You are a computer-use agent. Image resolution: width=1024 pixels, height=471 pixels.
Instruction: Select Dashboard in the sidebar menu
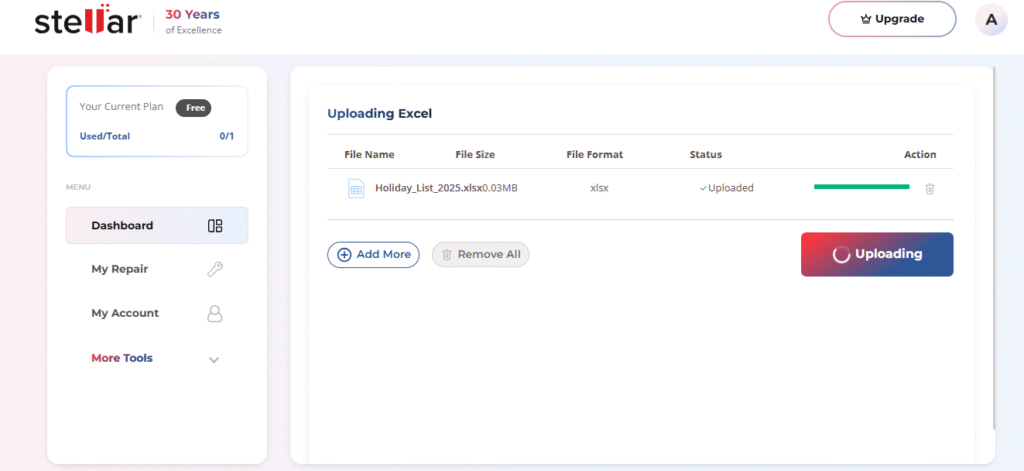click(157, 225)
